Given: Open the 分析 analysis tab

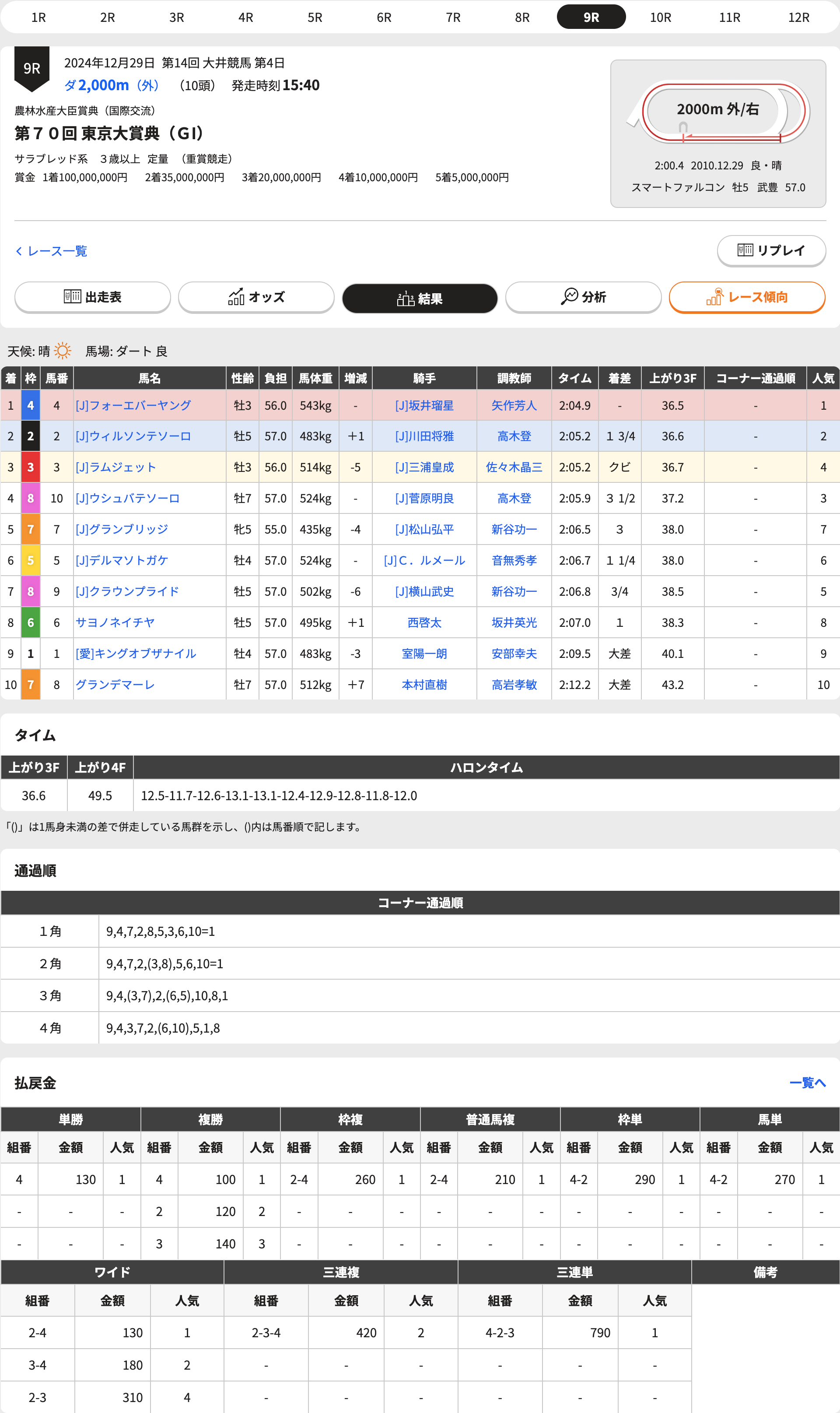Looking at the screenshot, I should point(583,297).
